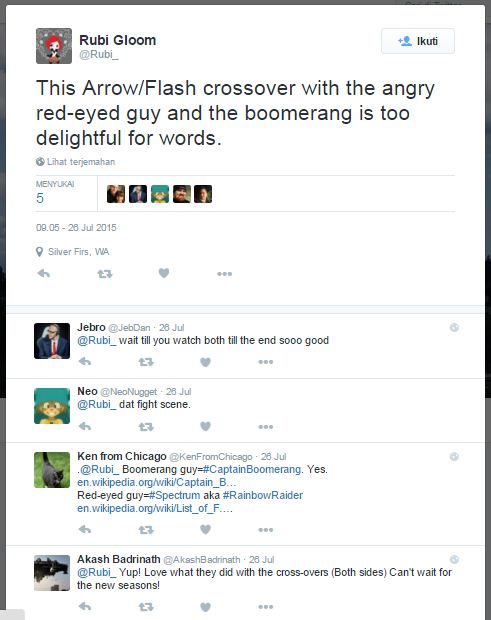The image size is (491, 620).
Task: Like Jebro's reply tweet
Action: tap(205, 362)
